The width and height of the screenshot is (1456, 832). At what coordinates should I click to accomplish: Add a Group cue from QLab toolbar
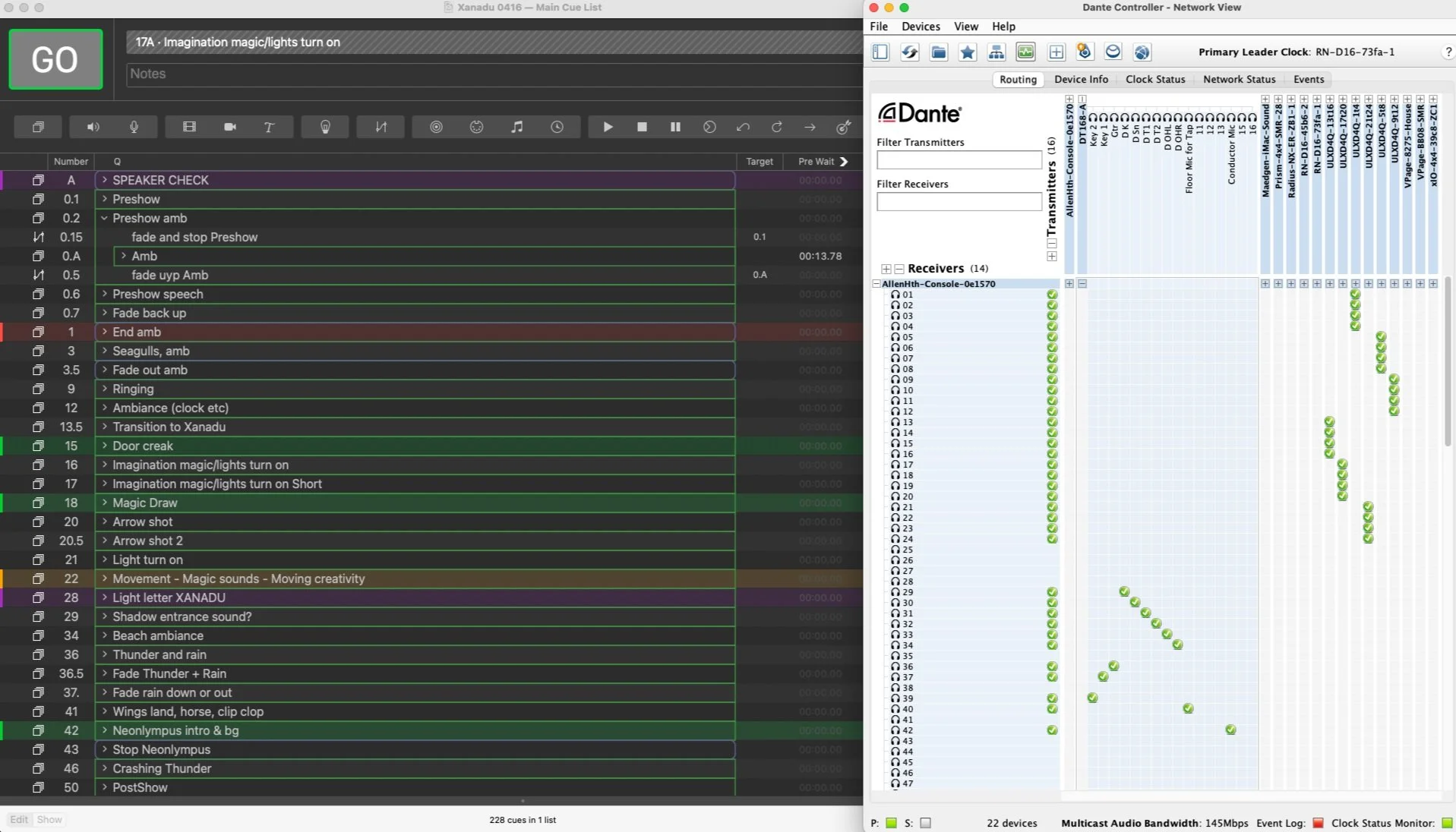tap(38, 127)
